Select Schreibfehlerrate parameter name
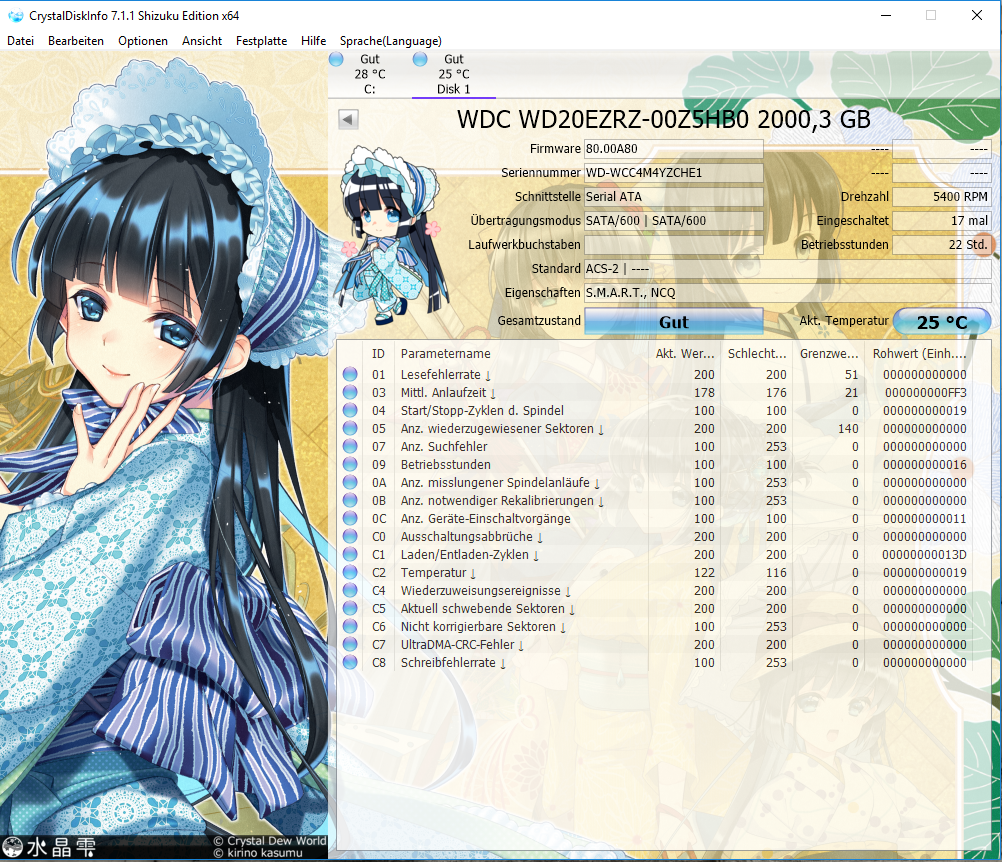The width and height of the screenshot is (1002, 862). 448,663
